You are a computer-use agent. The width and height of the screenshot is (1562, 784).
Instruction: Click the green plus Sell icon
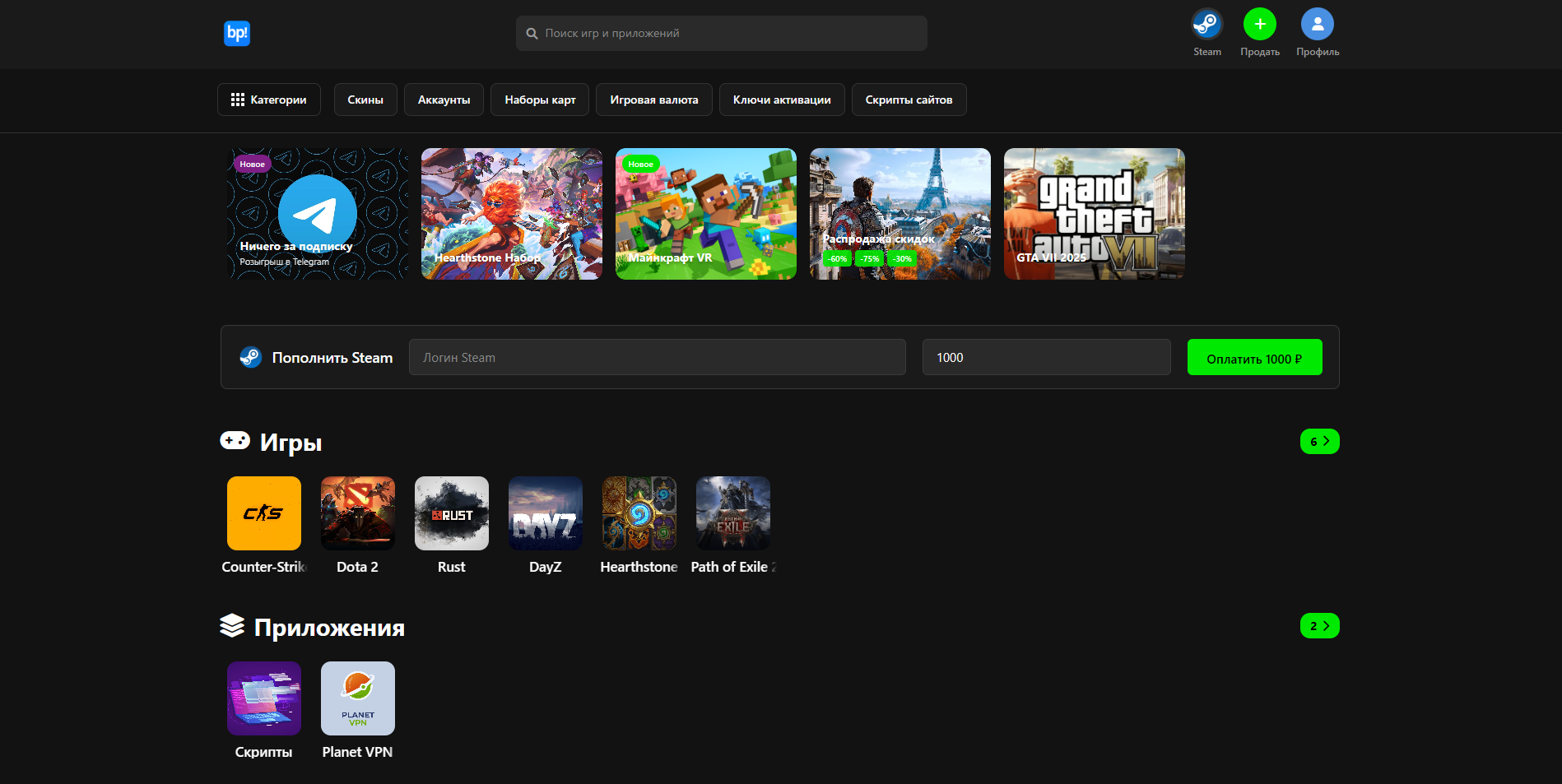(1259, 25)
